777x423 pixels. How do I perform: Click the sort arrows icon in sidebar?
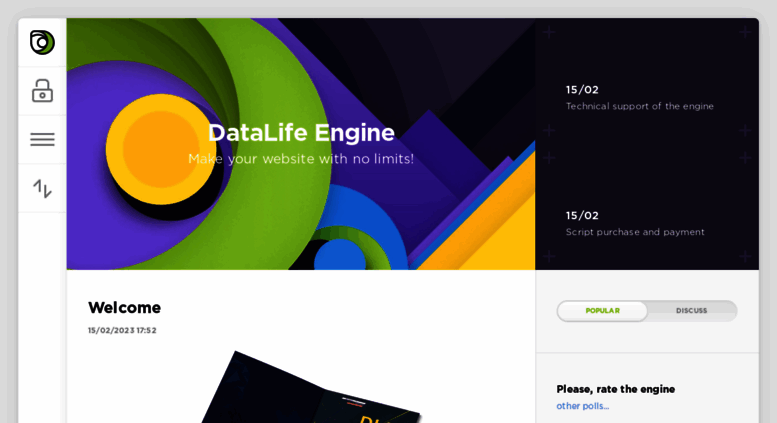[42, 188]
